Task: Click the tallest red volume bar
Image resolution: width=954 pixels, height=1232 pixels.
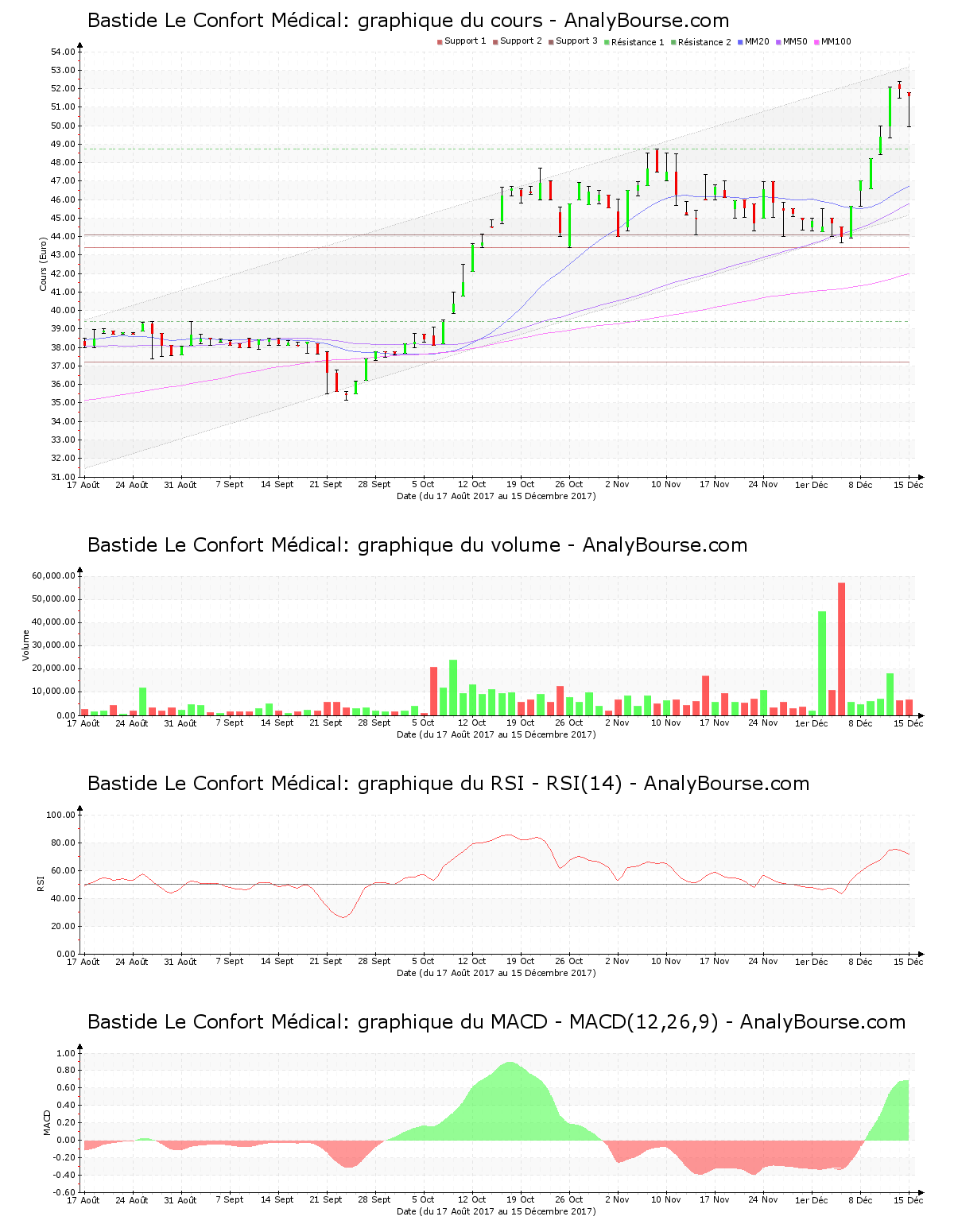Action: [x=841, y=649]
